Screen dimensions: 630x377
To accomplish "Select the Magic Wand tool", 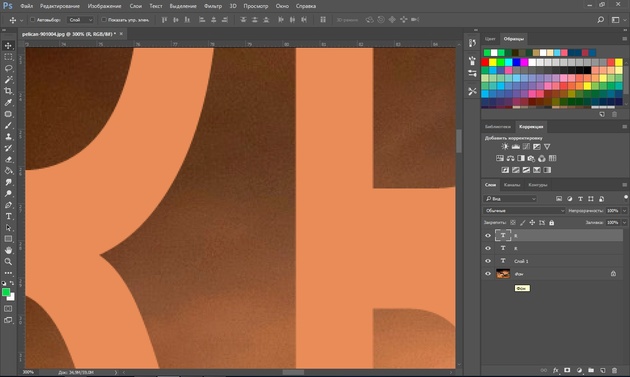I will (8, 80).
